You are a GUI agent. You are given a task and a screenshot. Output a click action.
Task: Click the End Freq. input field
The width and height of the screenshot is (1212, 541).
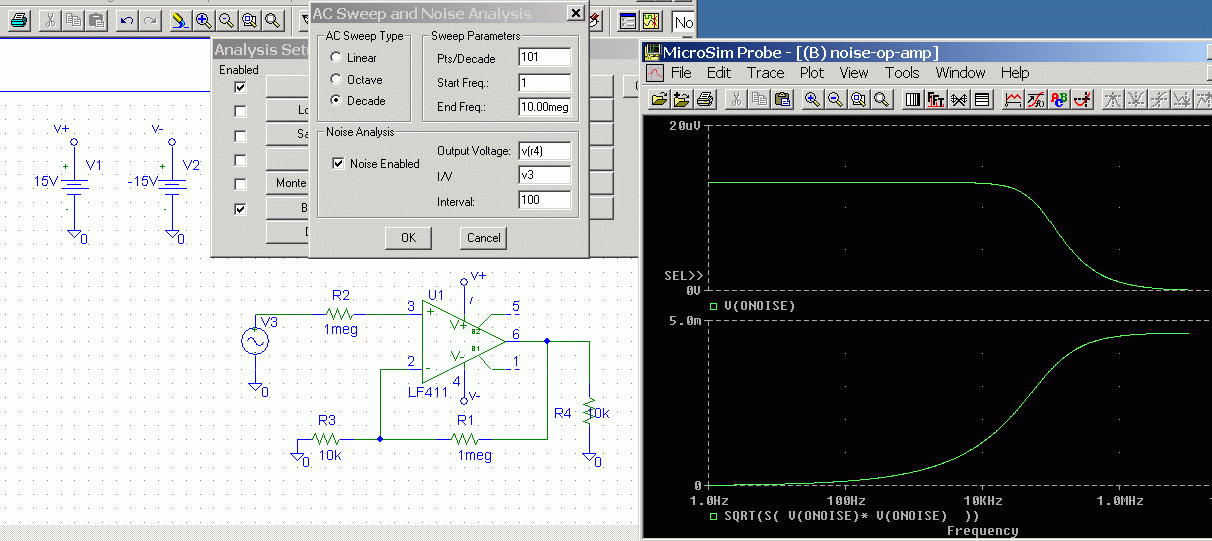click(x=544, y=107)
